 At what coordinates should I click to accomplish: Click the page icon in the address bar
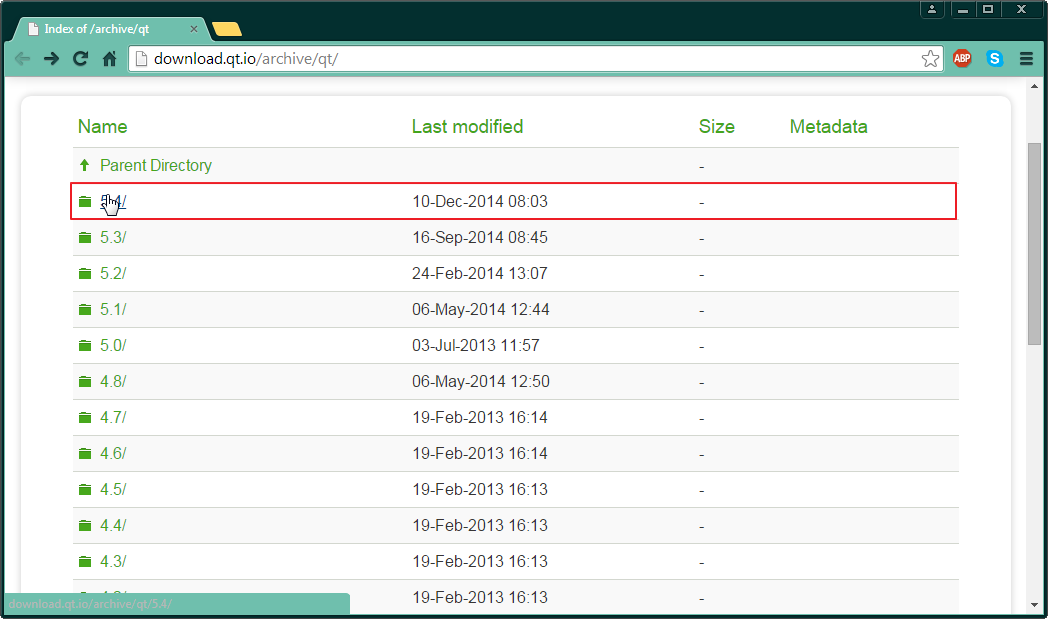tap(141, 59)
